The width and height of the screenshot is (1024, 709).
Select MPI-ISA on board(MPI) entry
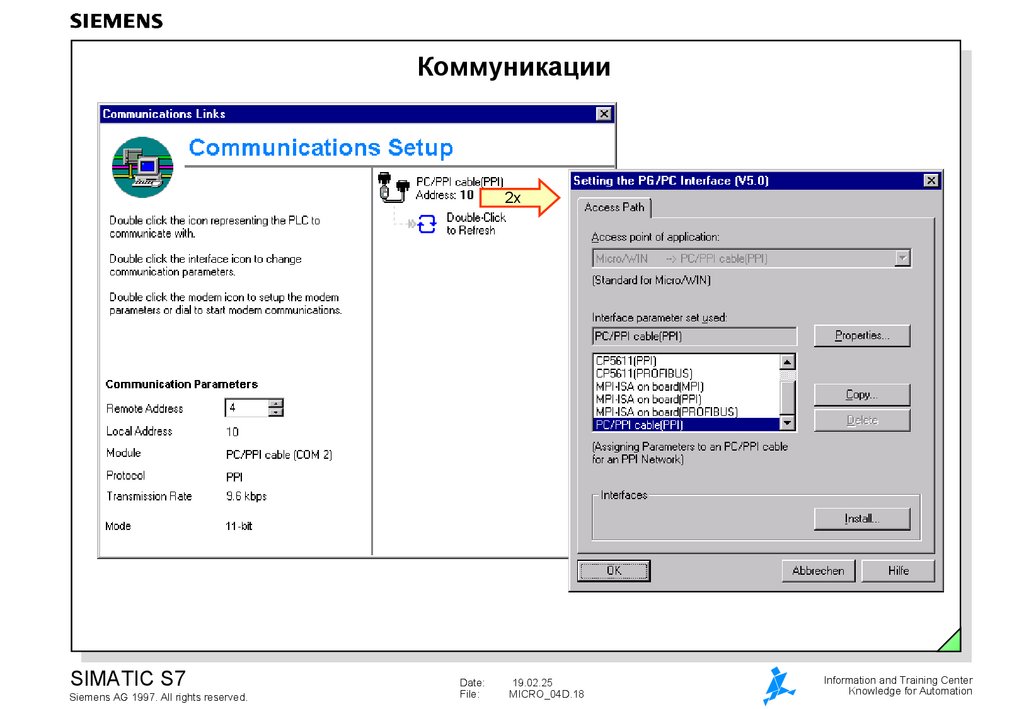[686, 386]
